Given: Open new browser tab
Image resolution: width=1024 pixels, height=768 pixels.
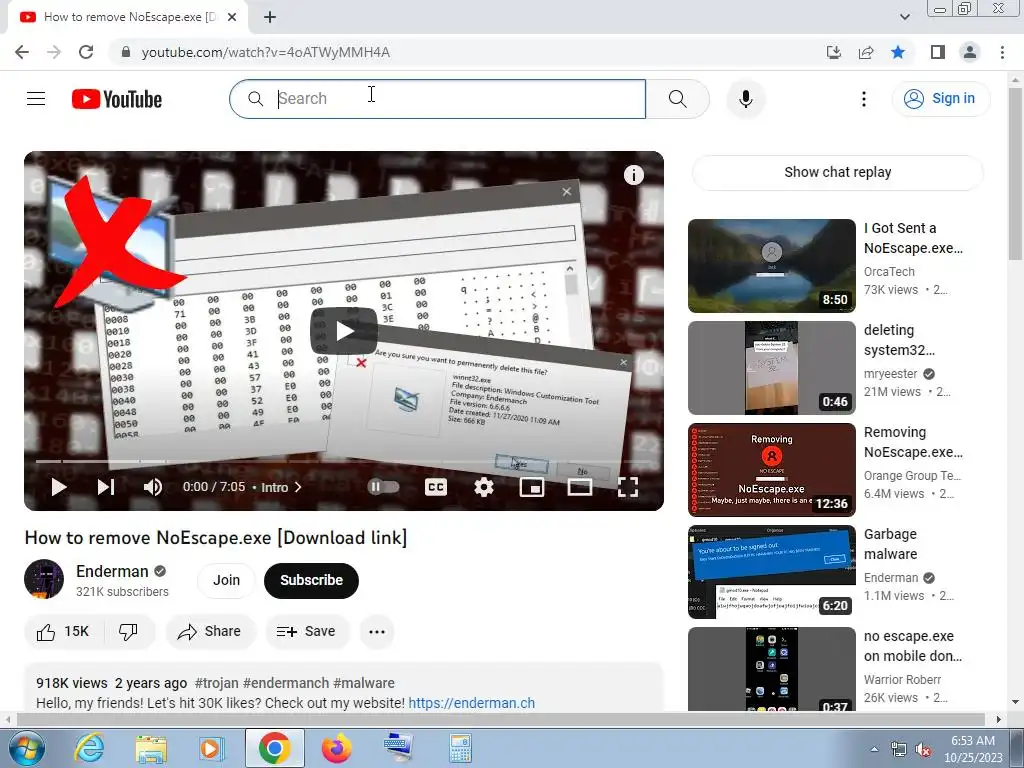Looking at the screenshot, I should tap(270, 18).
